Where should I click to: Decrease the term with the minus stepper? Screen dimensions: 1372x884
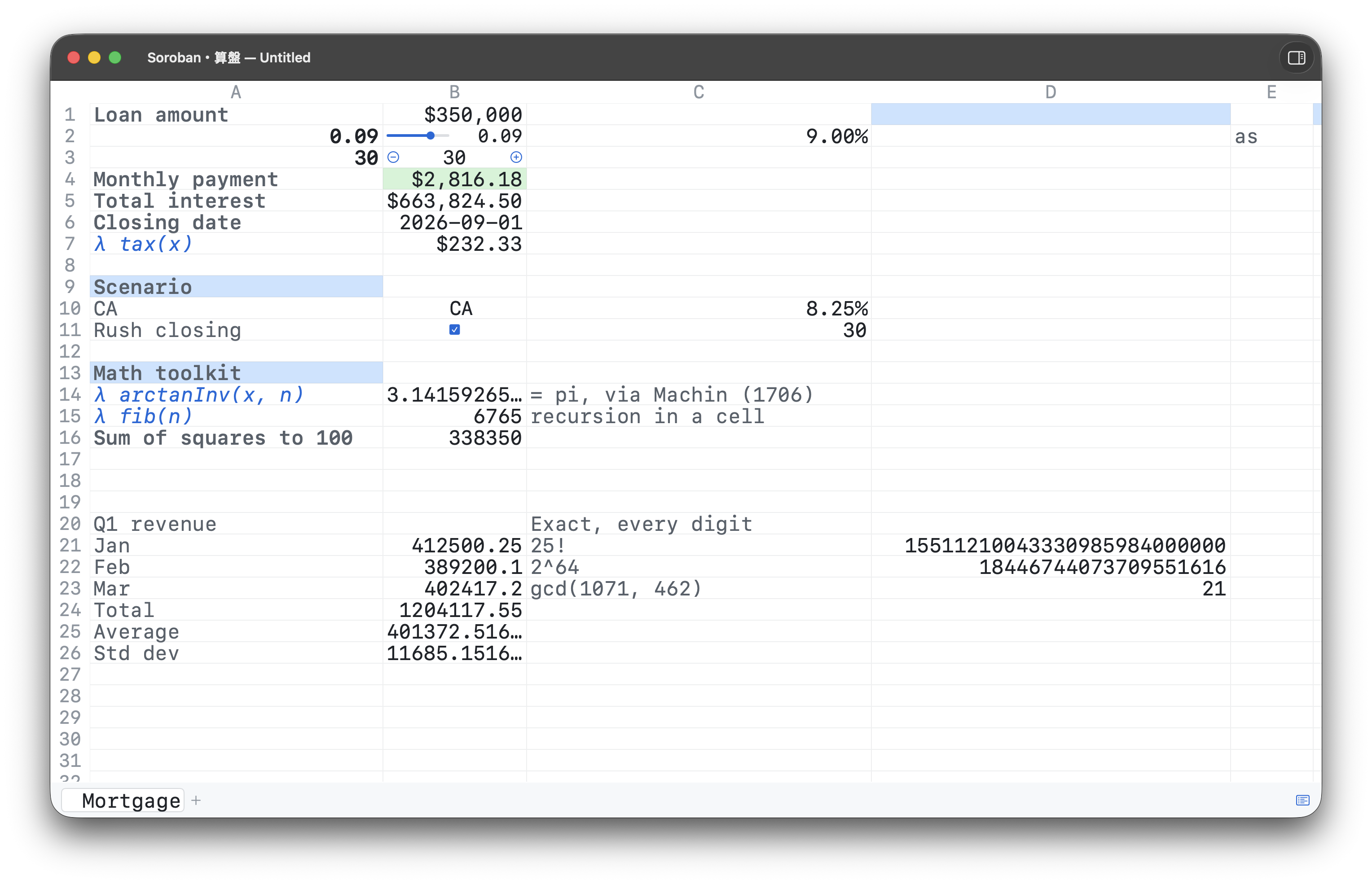(393, 158)
